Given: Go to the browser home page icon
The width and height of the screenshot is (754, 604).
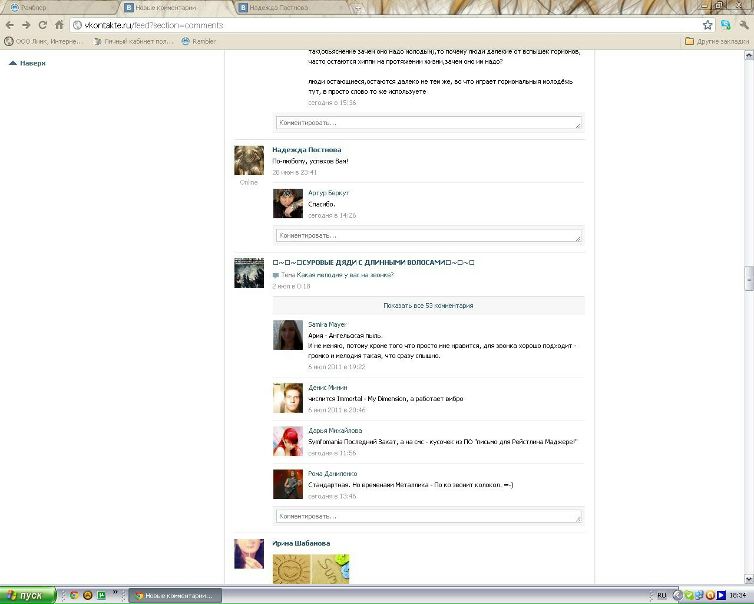Looking at the screenshot, I should coord(59,25).
